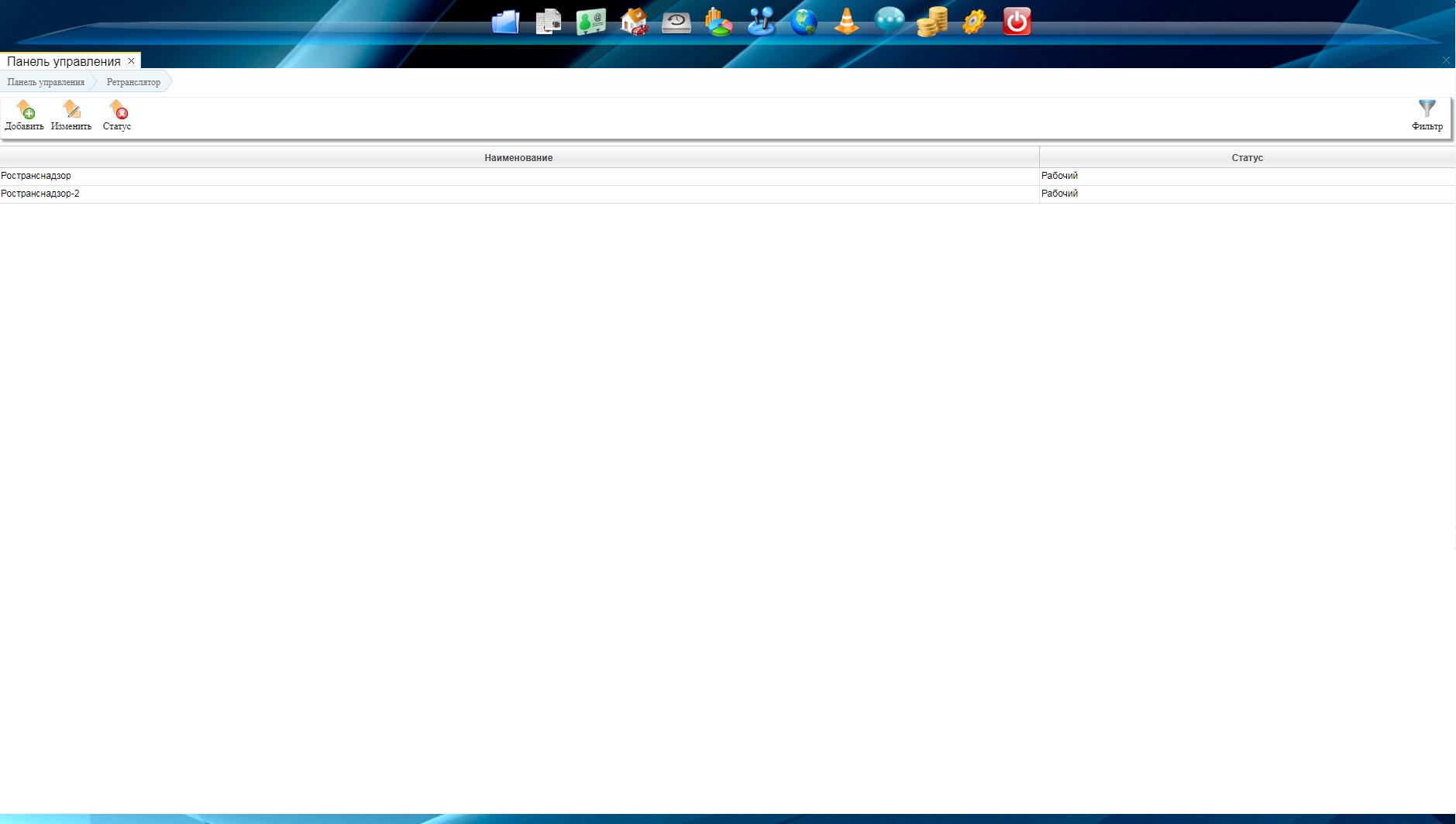Click the Изменить toolbar button
This screenshot has height=824, width=1456.
[x=71, y=115]
